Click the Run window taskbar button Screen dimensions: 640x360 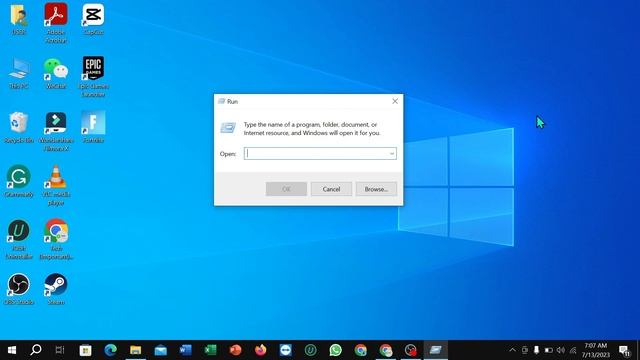[436, 350]
